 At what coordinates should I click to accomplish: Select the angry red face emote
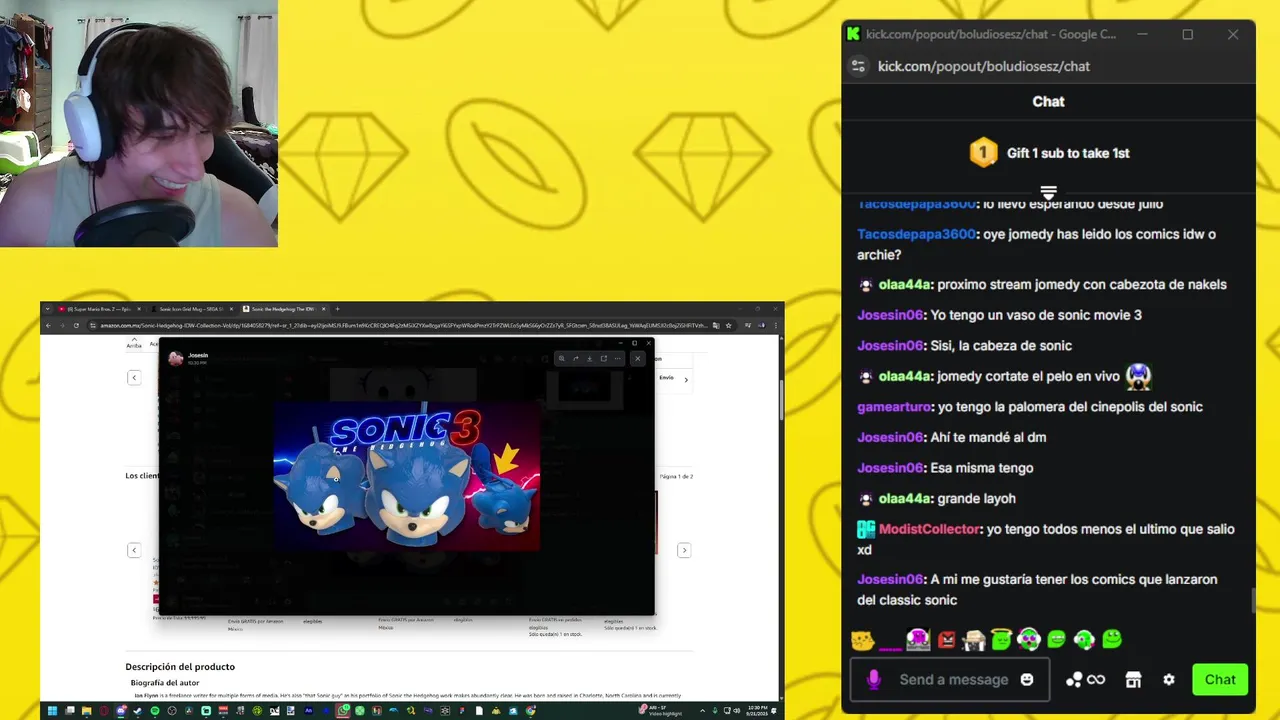pos(946,640)
